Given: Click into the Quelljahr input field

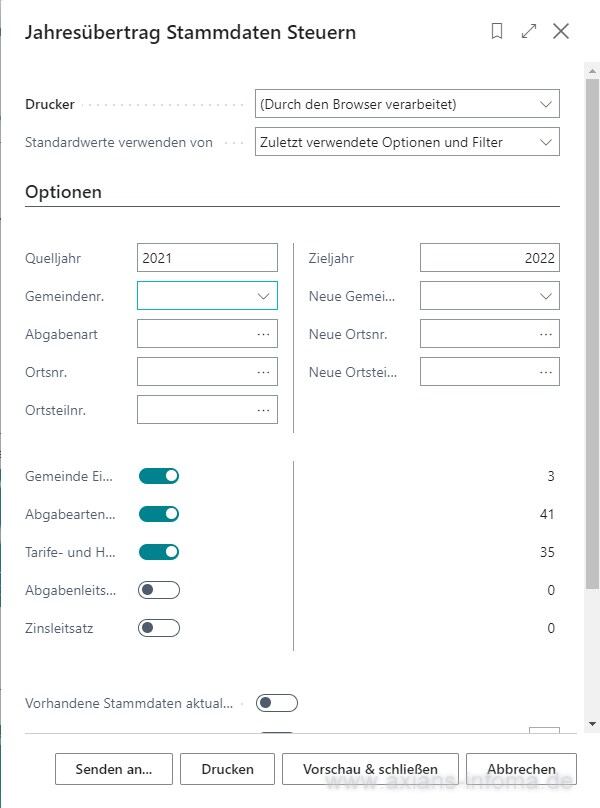Looking at the screenshot, I should tap(207, 258).
